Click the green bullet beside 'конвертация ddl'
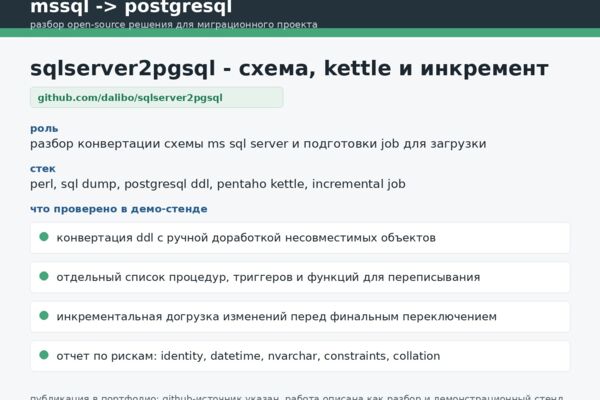 [x=44, y=237]
